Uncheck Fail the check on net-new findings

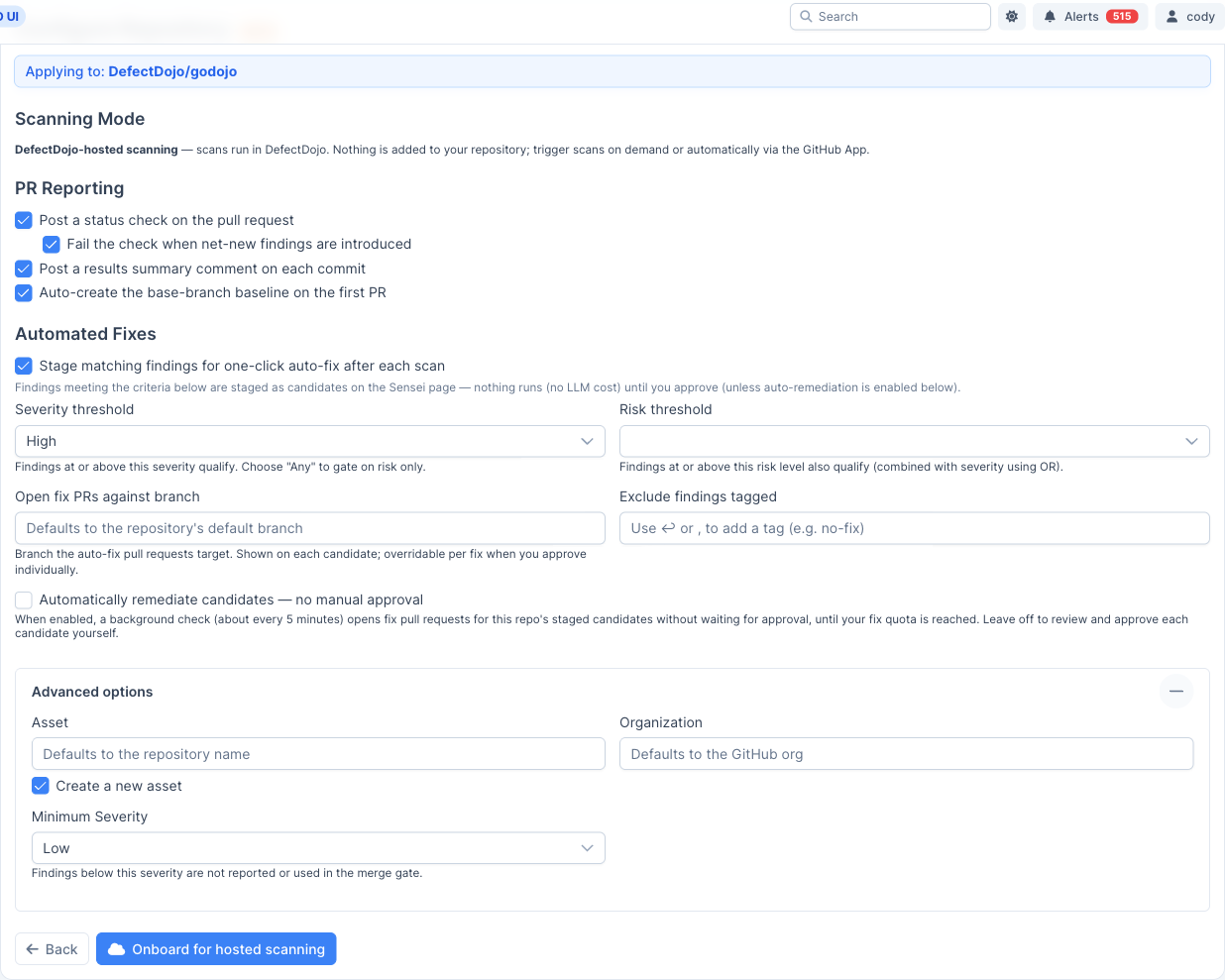click(52, 244)
